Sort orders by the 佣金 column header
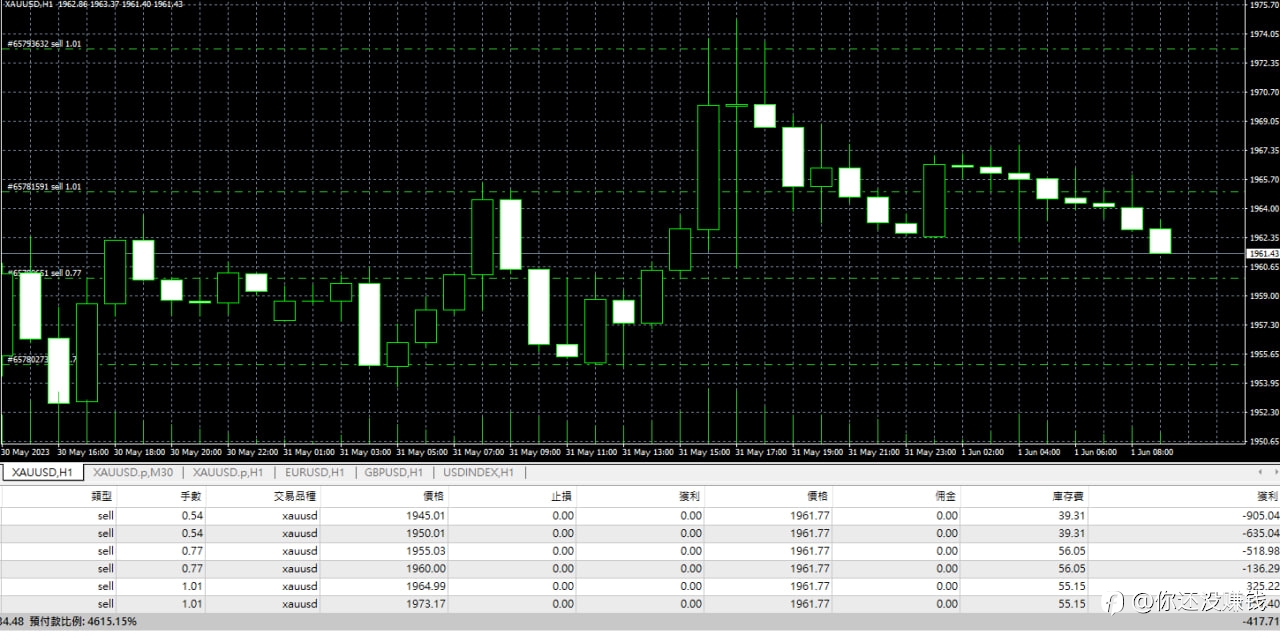Viewport: 1280px width, 642px height. coord(946,496)
